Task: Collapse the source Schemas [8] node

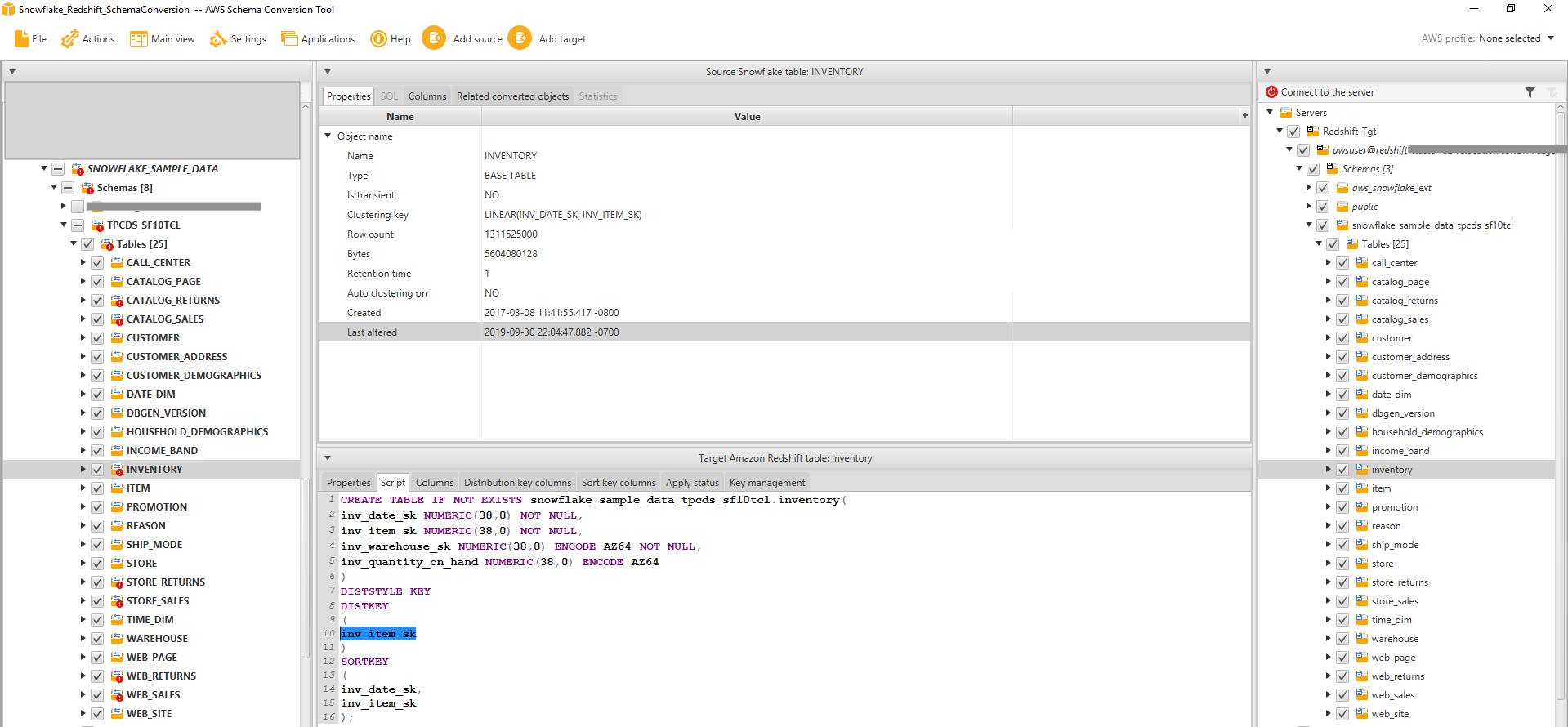Action: click(54, 187)
